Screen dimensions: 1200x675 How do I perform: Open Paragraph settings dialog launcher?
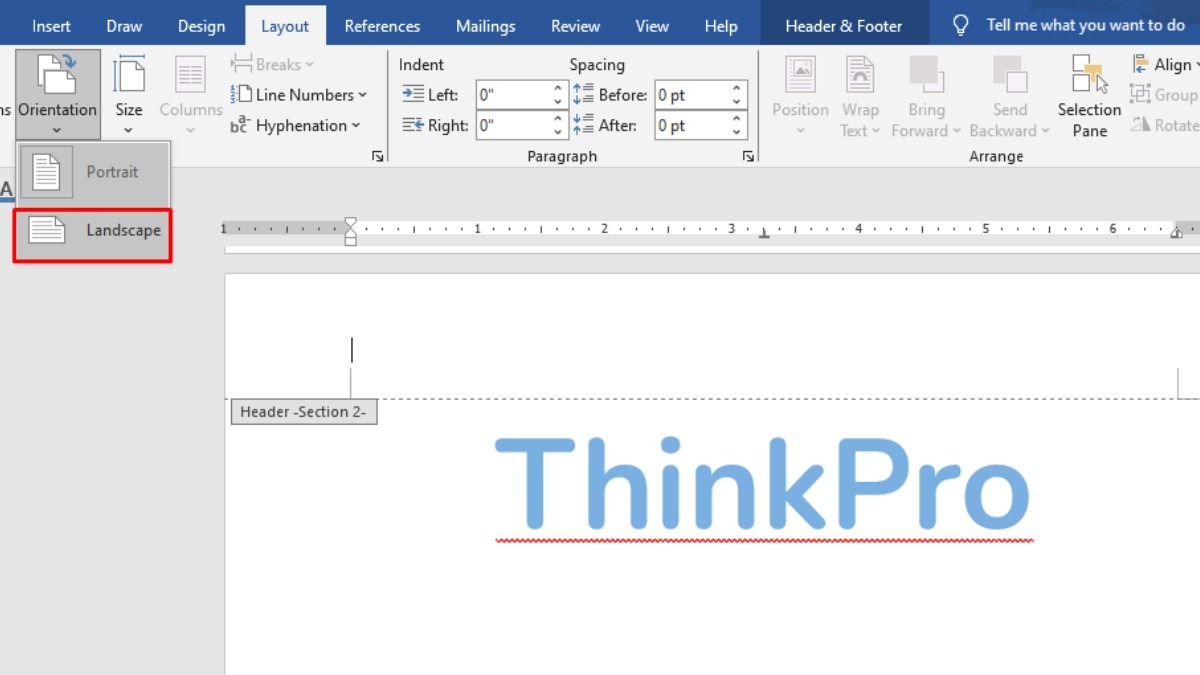pos(748,156)
